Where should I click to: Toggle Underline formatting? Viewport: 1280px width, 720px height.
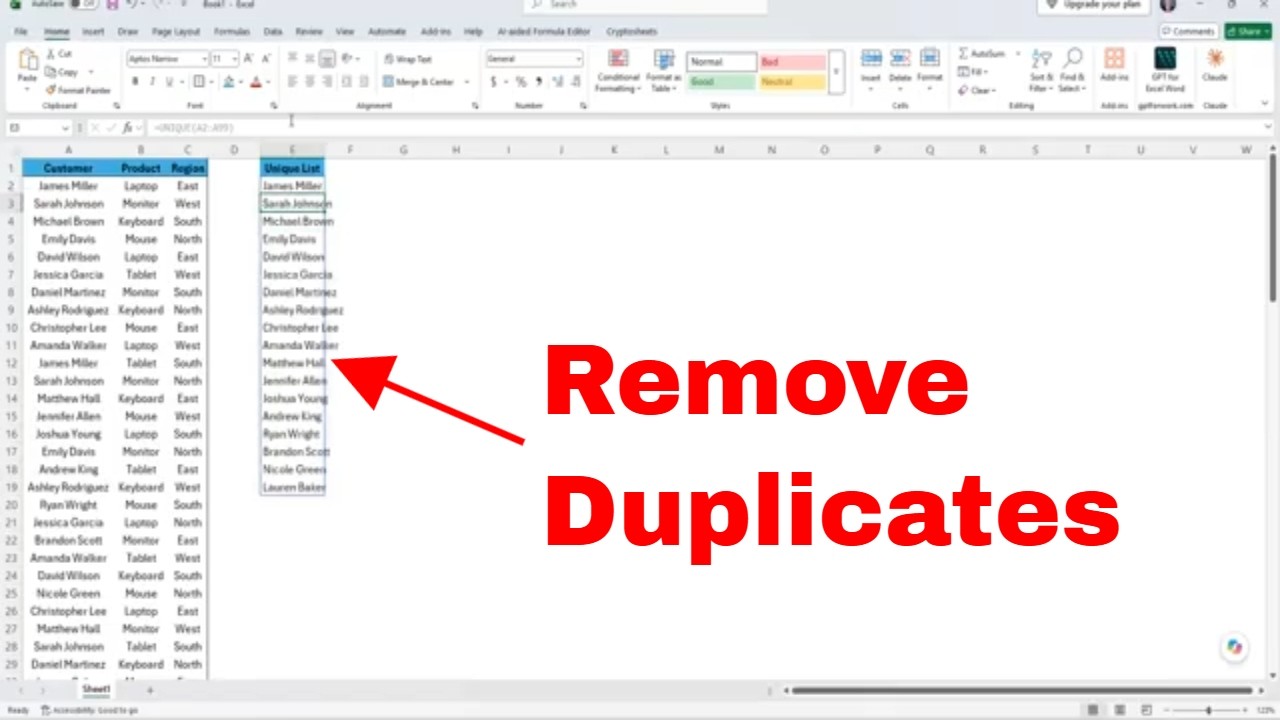(169, 82)
